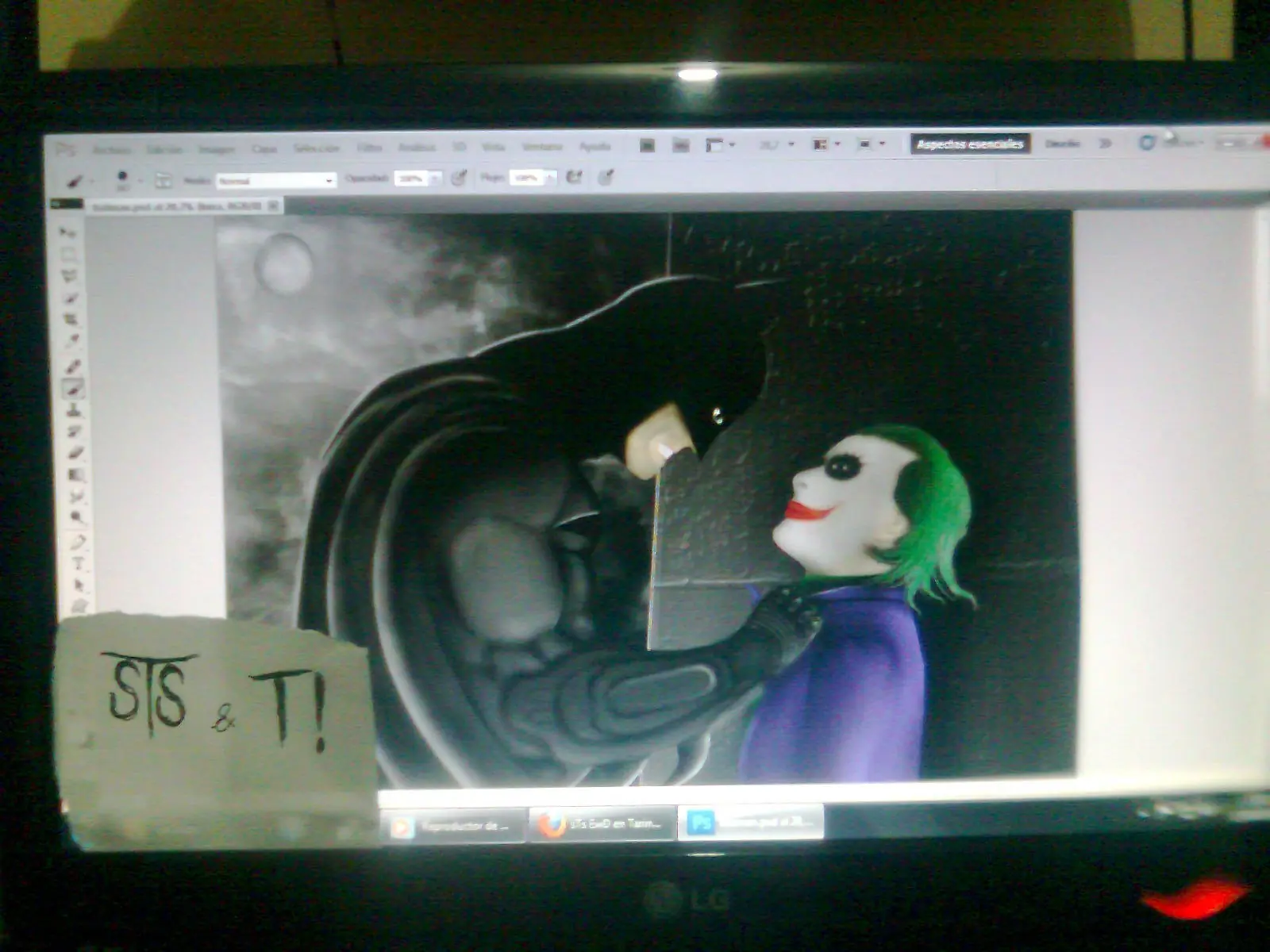Screen dimensions: 1270x952
Task: Open the Ventana menu
Action: (541, 147)
